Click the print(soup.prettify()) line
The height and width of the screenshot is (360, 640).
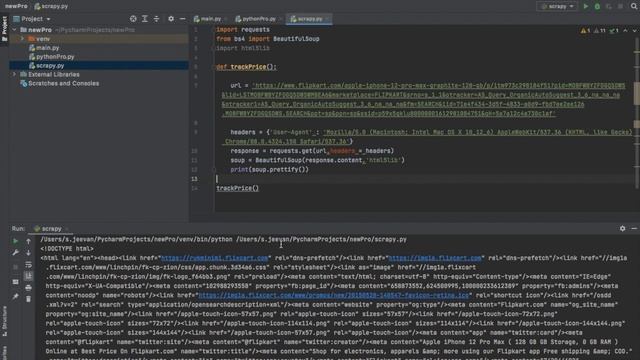tap(269, 169)
